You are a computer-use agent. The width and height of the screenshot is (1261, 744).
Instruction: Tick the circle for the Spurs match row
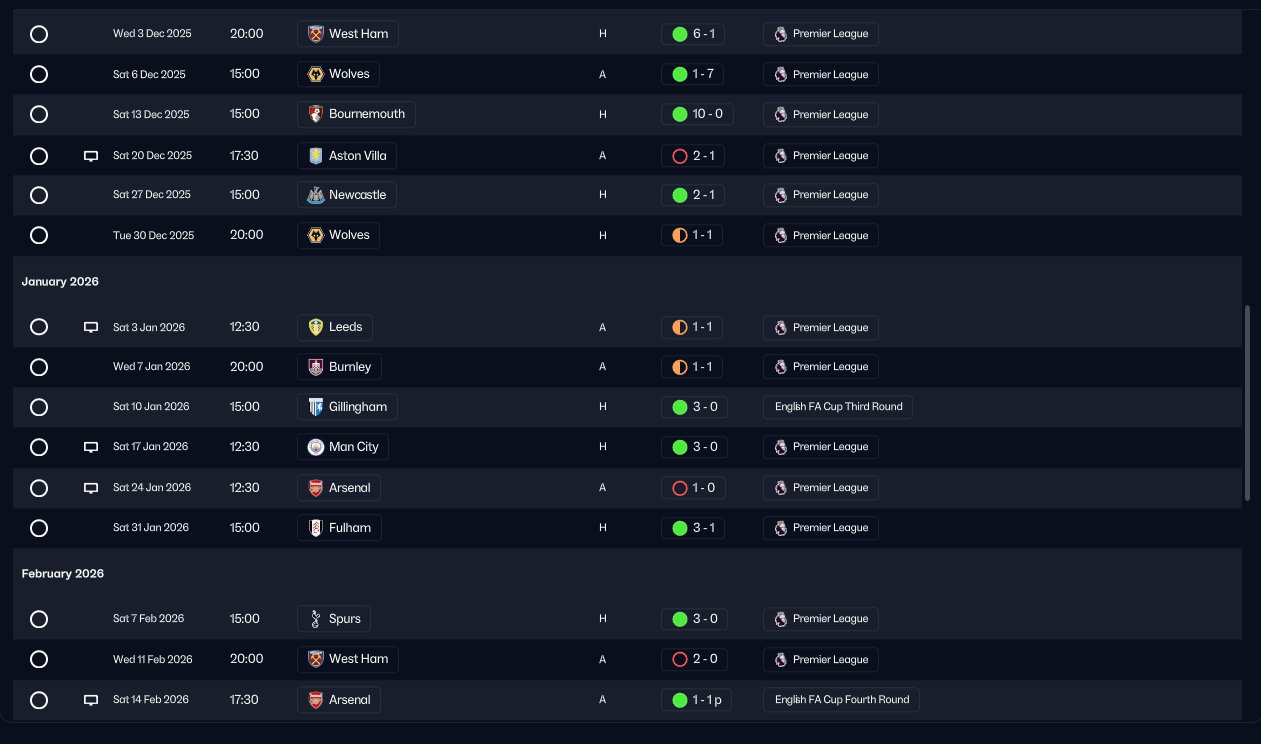[x=39, y=619]
